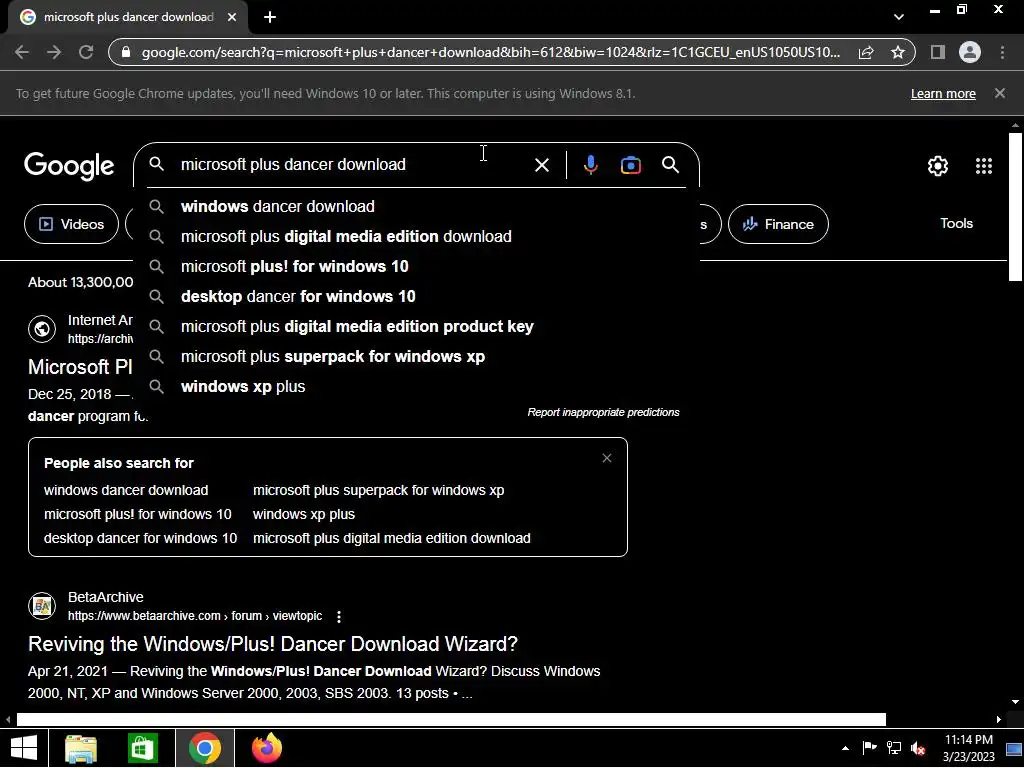1024x768 pixels.
Task: Go forward to the next page
Action: [x=54, y=52]
